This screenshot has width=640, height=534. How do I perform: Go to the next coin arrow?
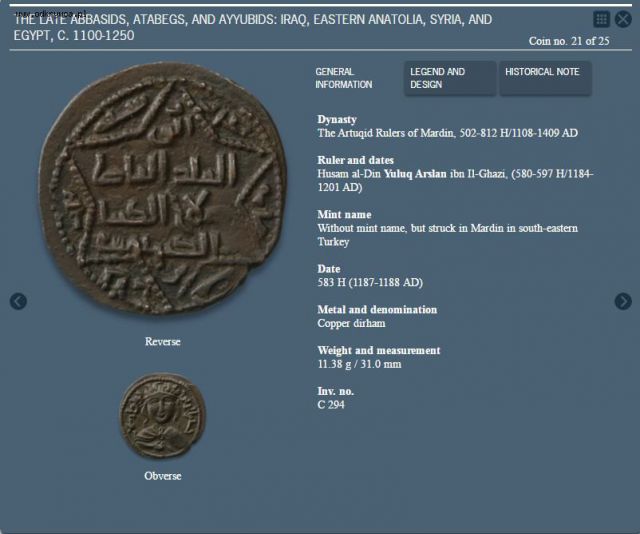(x=623, y=301)
